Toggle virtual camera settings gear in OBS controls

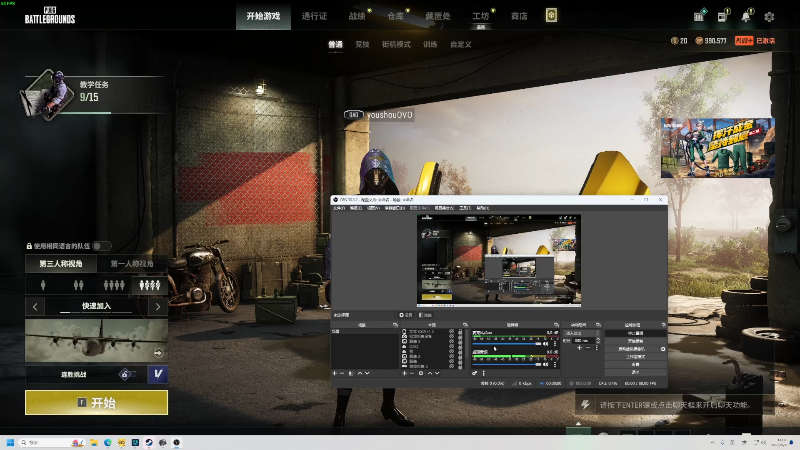click(x=663, y=349)
